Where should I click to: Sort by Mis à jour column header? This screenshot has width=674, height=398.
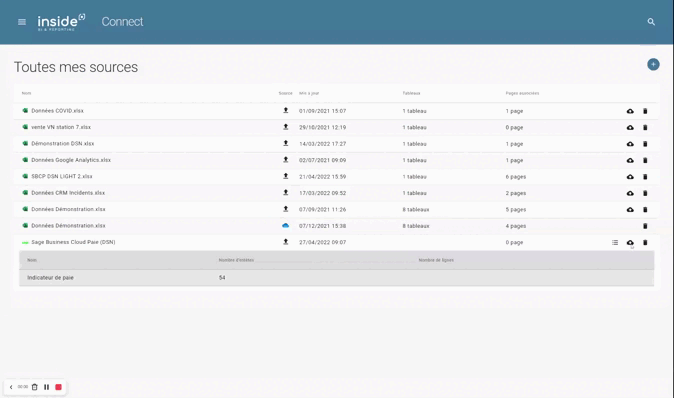(309, 93)
